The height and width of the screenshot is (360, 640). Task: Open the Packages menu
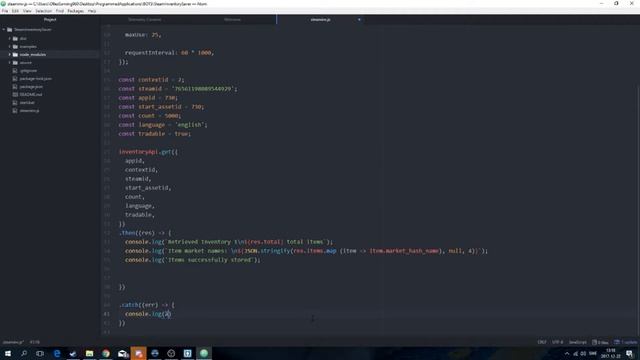click(76, 11)
